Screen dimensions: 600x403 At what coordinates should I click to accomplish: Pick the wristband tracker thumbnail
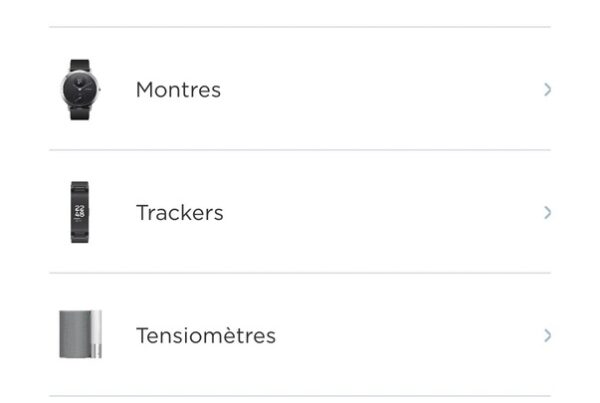pos(80,212)
